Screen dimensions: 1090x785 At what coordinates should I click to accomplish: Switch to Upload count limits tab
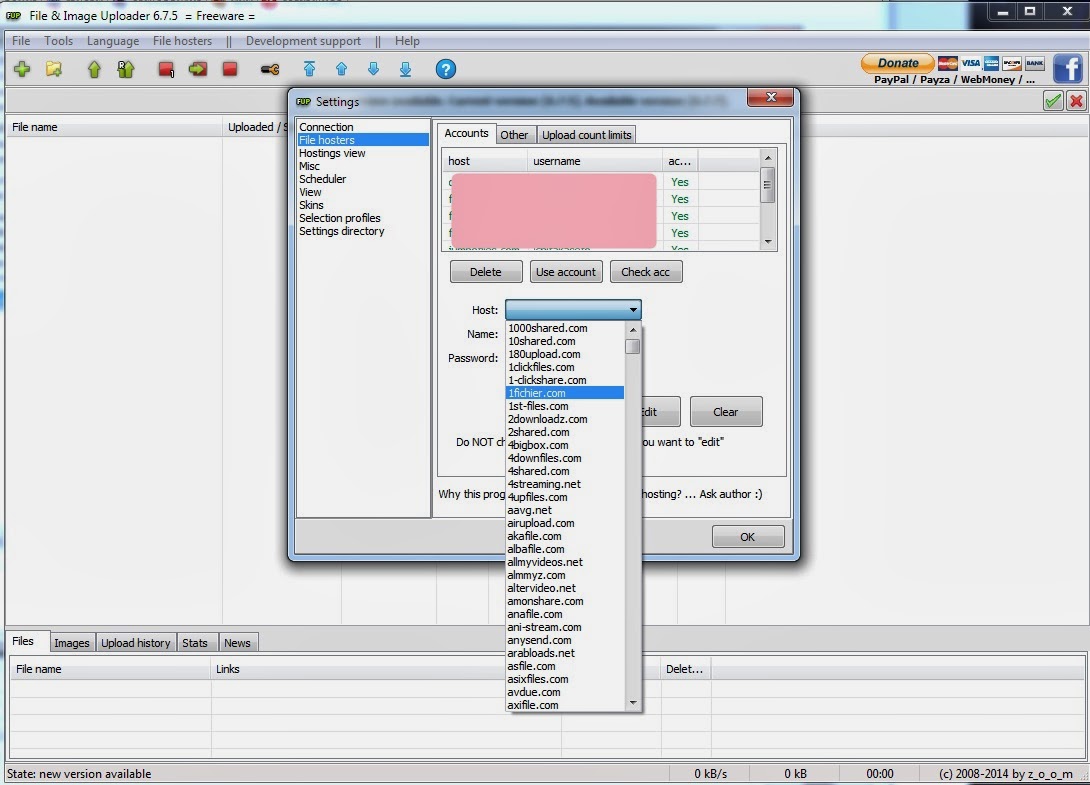point(587,135)
